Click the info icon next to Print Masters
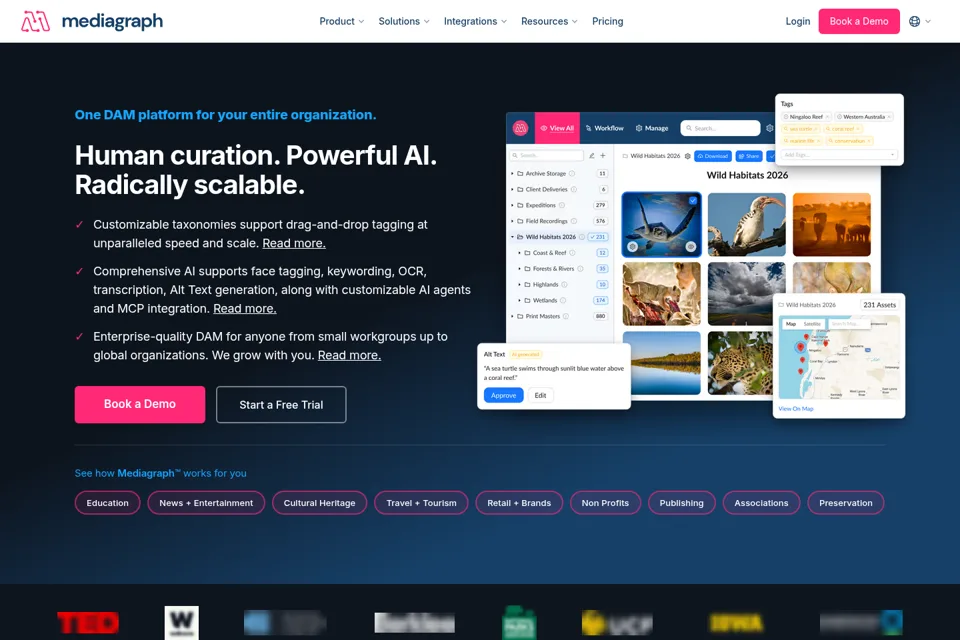960x640 pixels. pyautogui.click(x=566, y=317)
